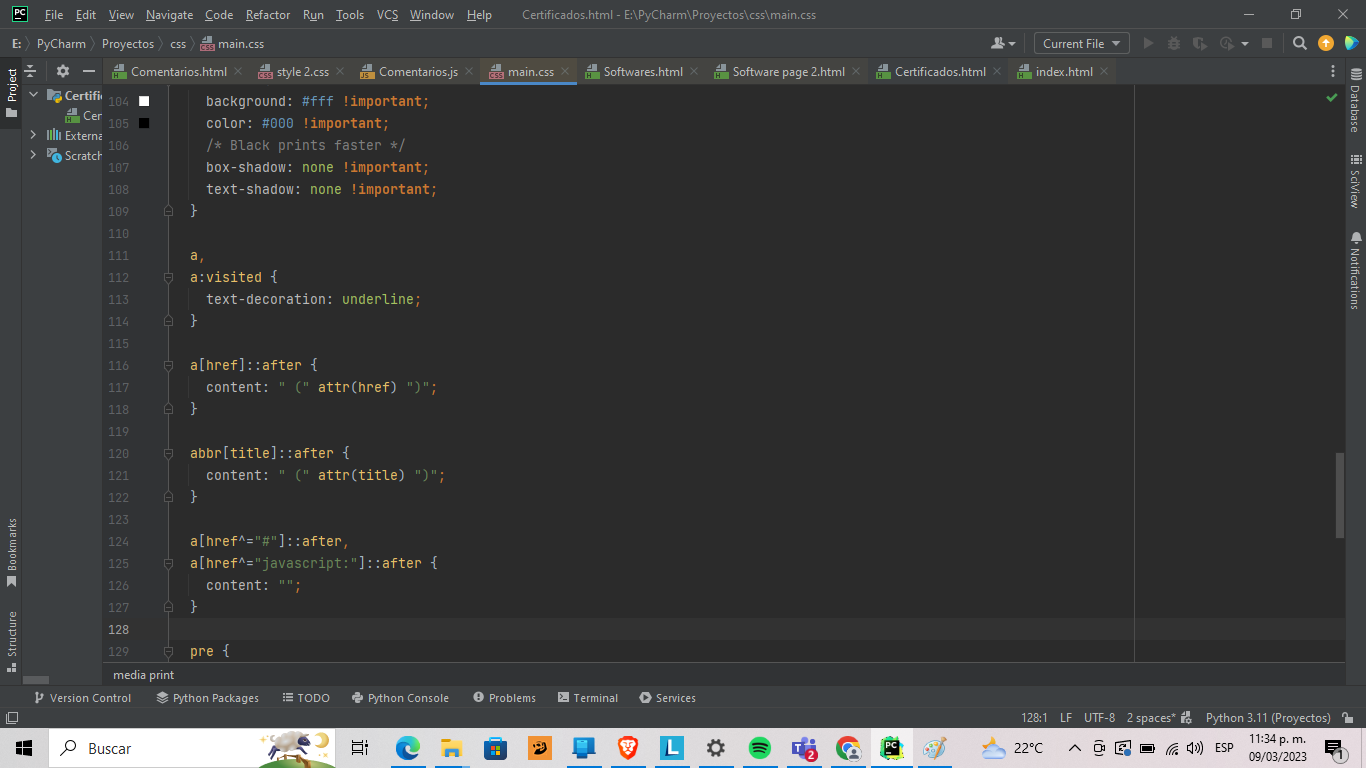Toggle code fold marker at line 116
Viewport: 1366px width, 768px height.
point(168,365)
